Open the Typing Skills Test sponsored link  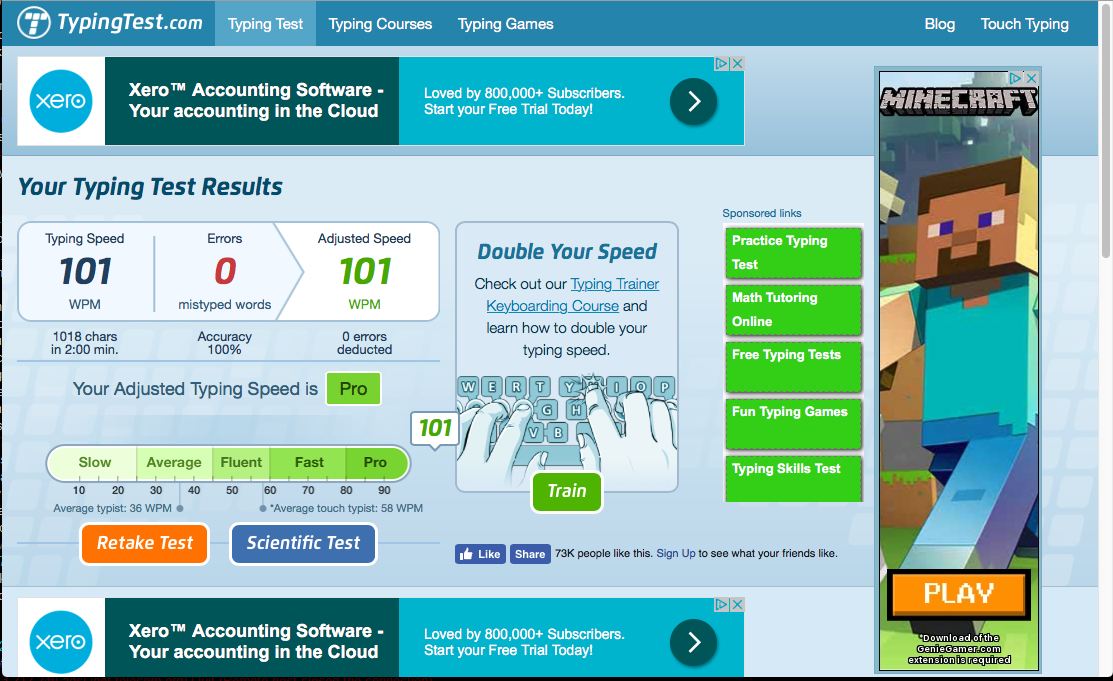coord(794,479)
